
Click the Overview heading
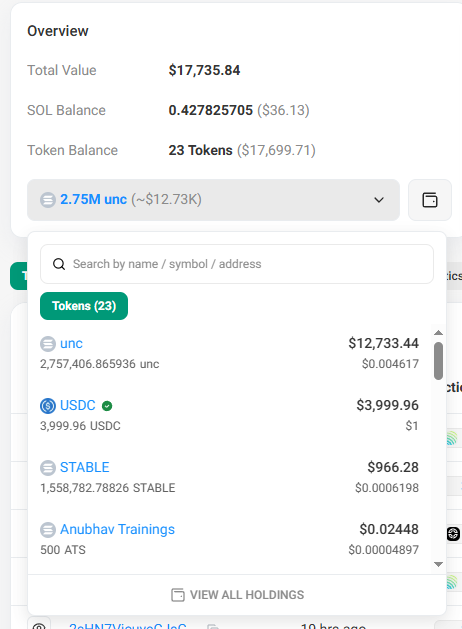click(58, 31)
